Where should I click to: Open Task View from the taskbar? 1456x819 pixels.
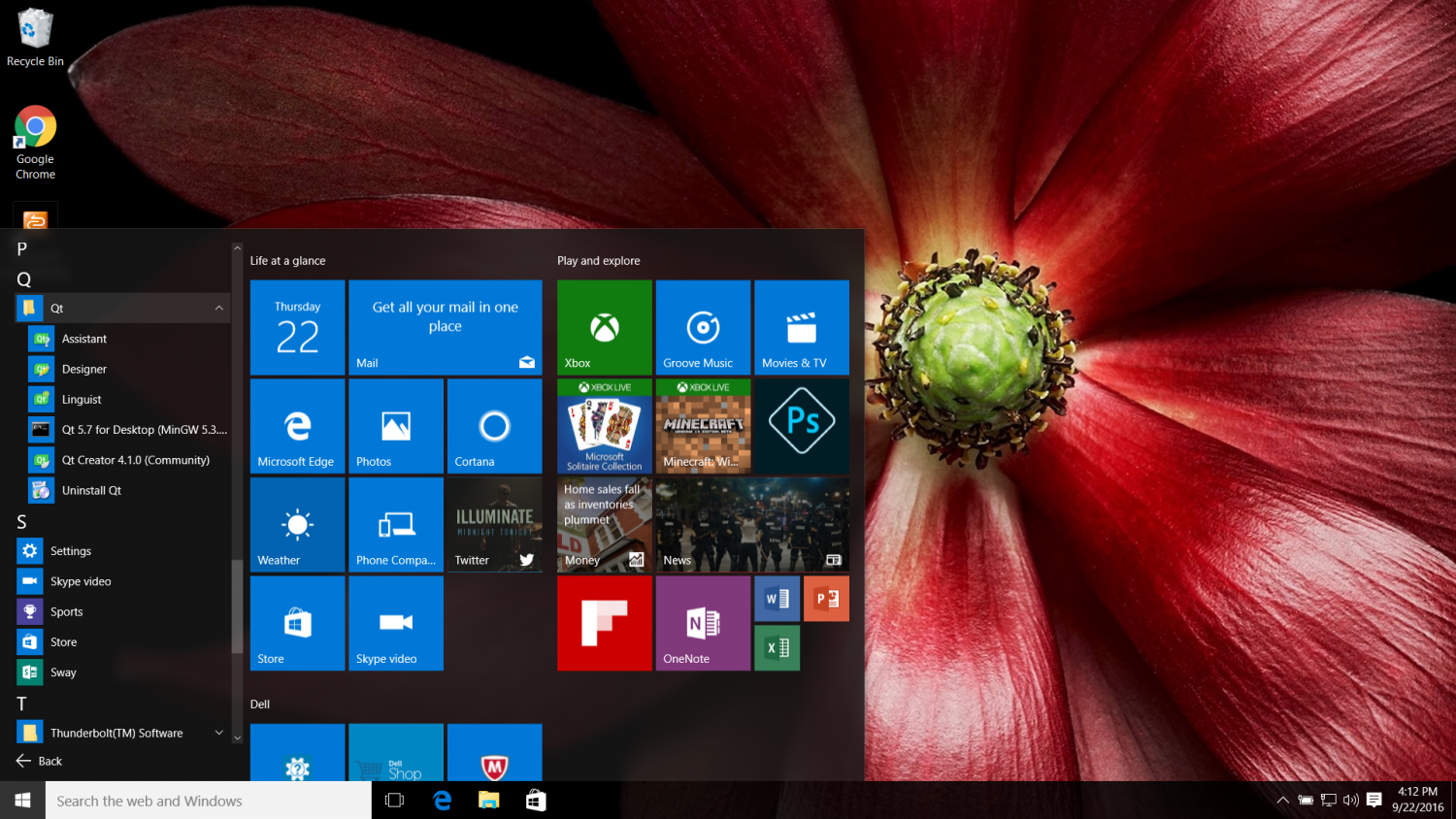pyautogui.click(x=393, y=800)
